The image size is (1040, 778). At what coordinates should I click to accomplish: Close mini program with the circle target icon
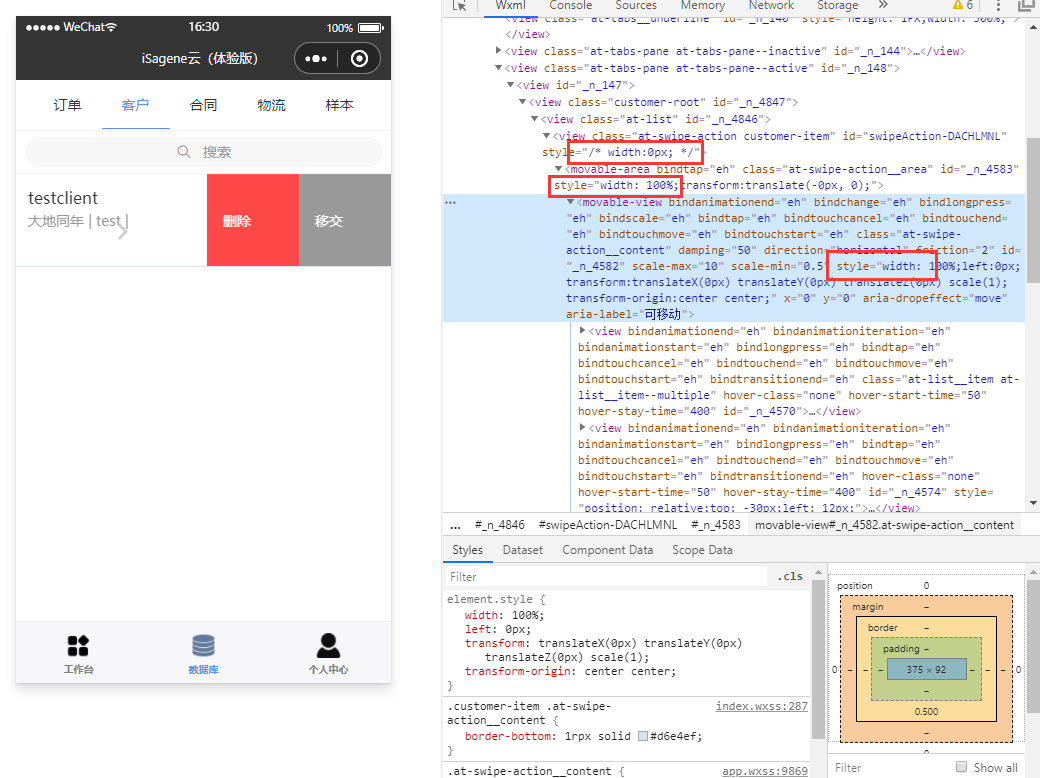pyautogui.click(x=359, y=59)
